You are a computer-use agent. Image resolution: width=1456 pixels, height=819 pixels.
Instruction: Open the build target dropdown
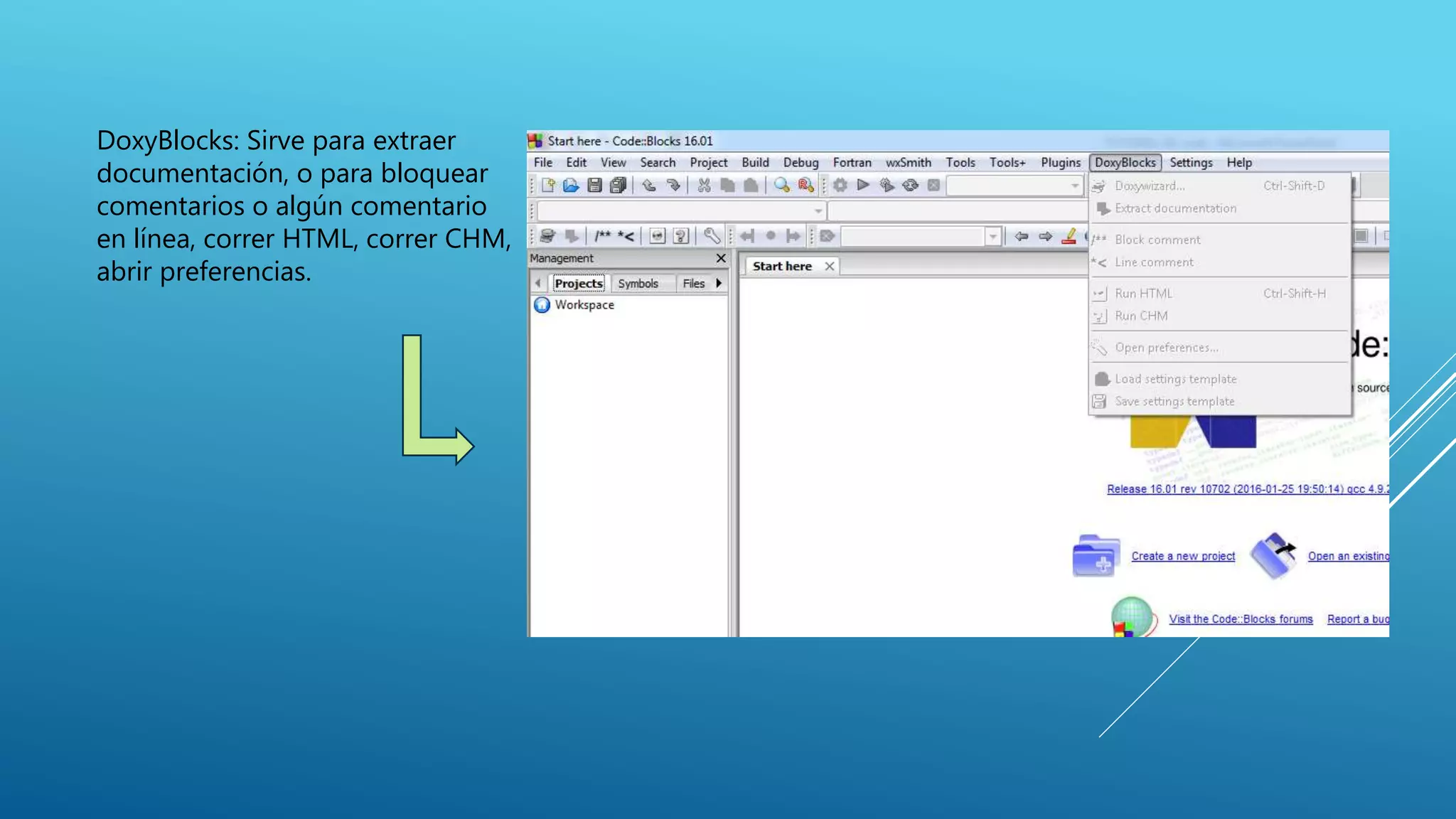point(1074,186)
